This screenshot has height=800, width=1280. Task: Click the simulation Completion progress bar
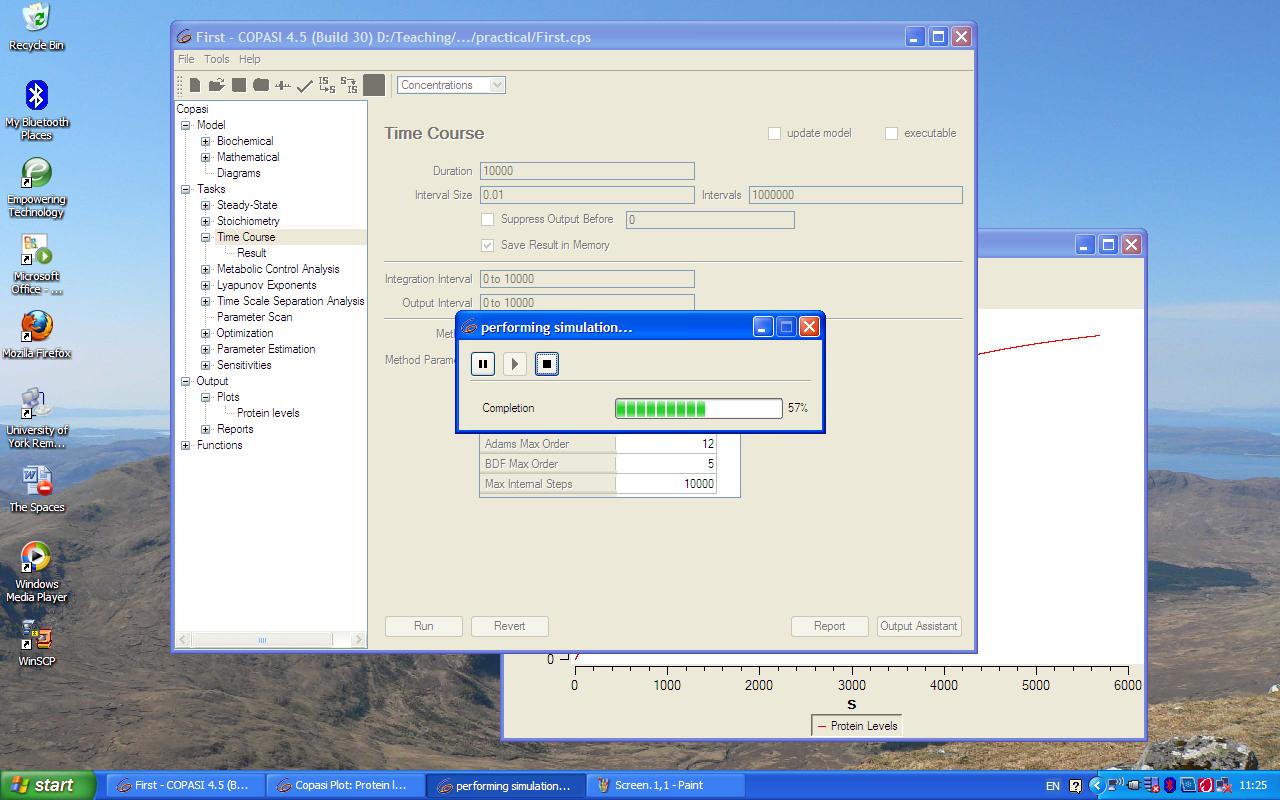(698, 408)
